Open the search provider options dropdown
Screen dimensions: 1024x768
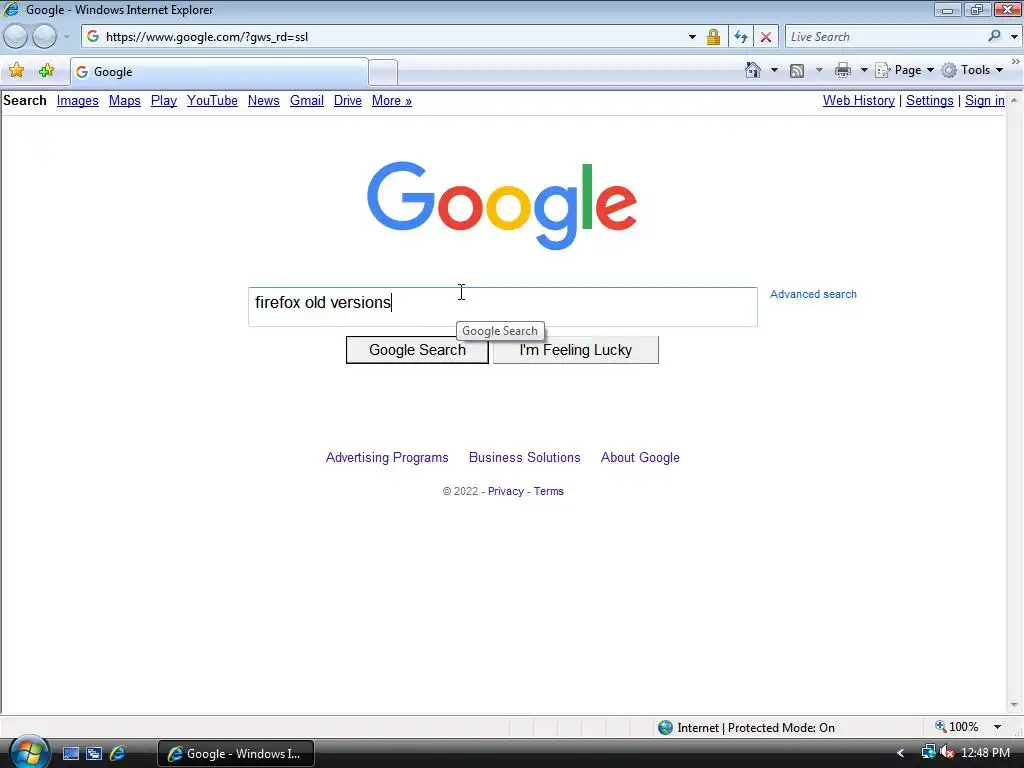point(1014,37)
